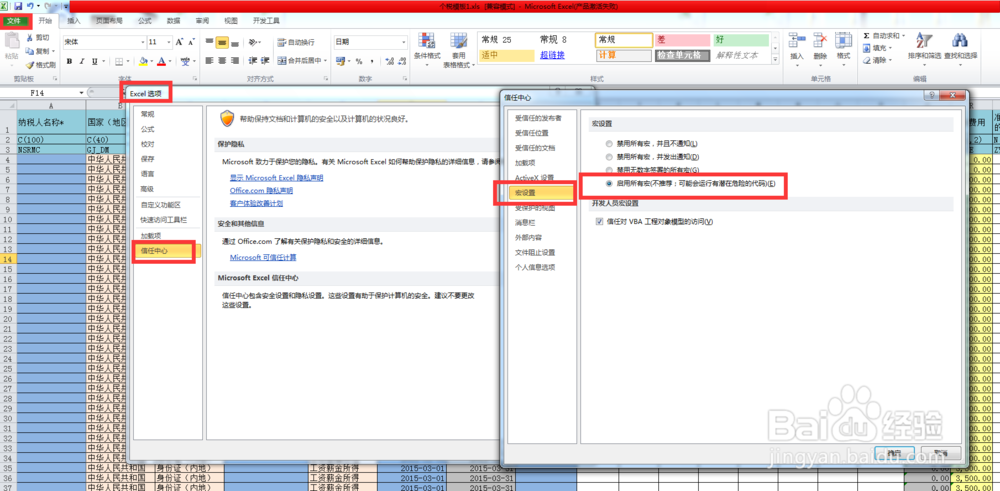The height and width of the screenshot is (491, 1000).
Task: Select Macro Settings (宏设置) in Trust Center
Action: 540,192
